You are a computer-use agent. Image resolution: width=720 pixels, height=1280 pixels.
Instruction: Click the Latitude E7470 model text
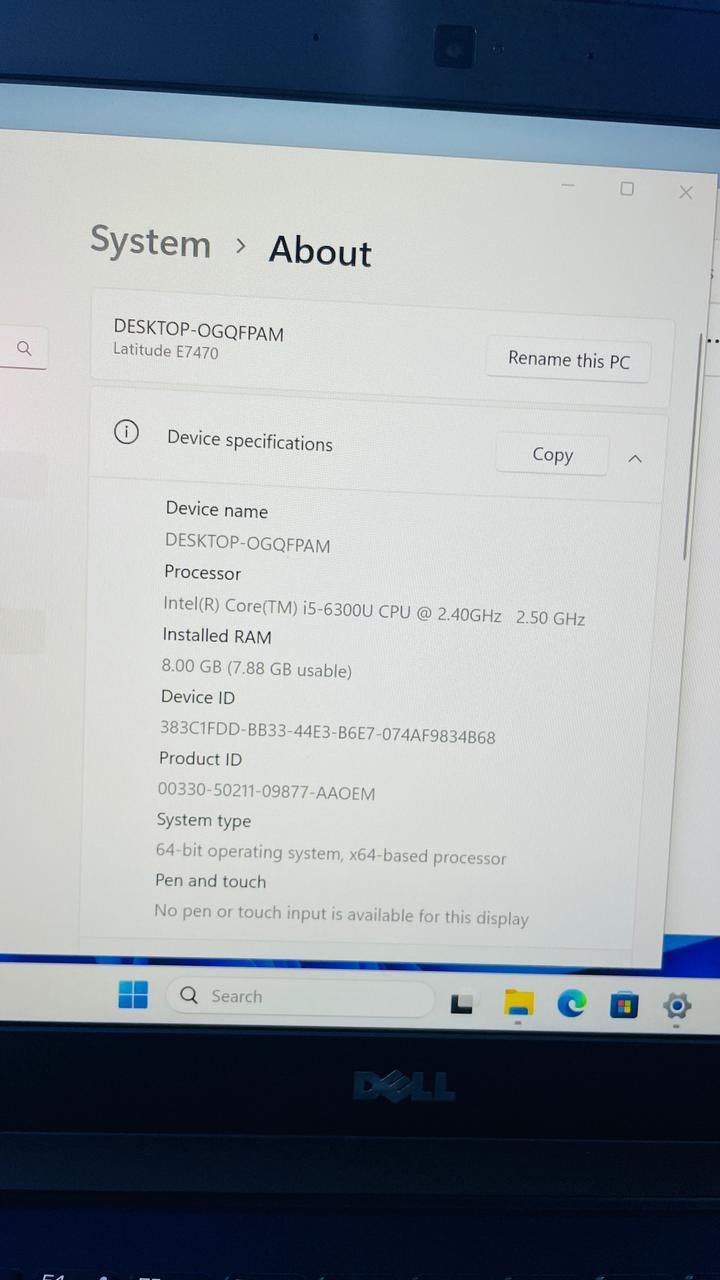pyautogui.click(x=165, y=351)
